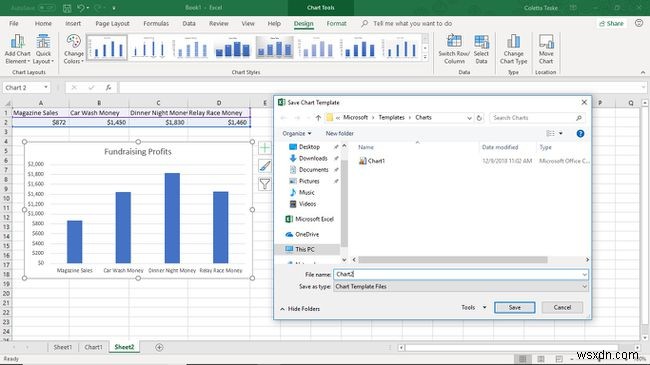Click Save icon in title bar
This screenshot has height=365, width=650.
click(67, 8)
